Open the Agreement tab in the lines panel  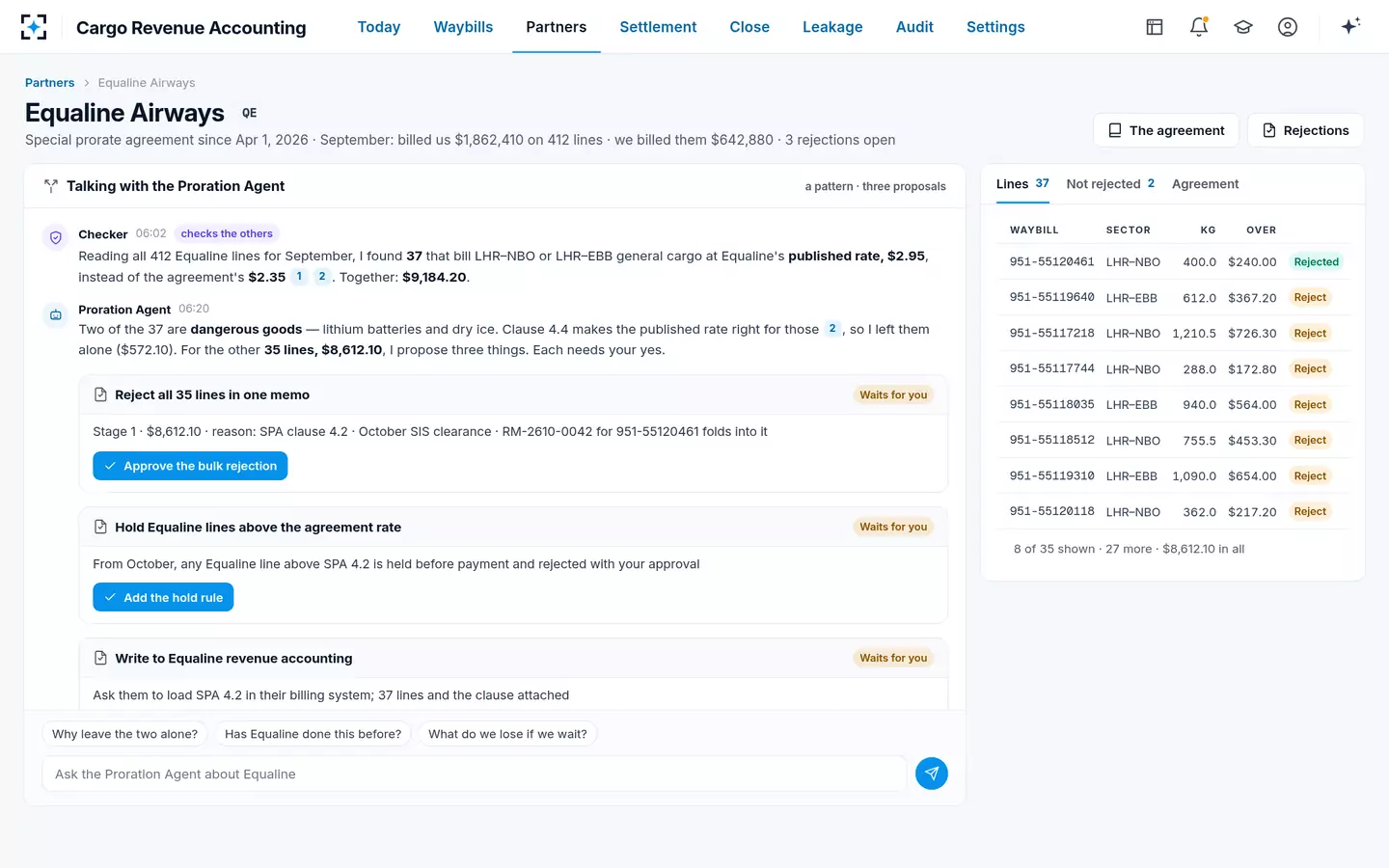1205,184
